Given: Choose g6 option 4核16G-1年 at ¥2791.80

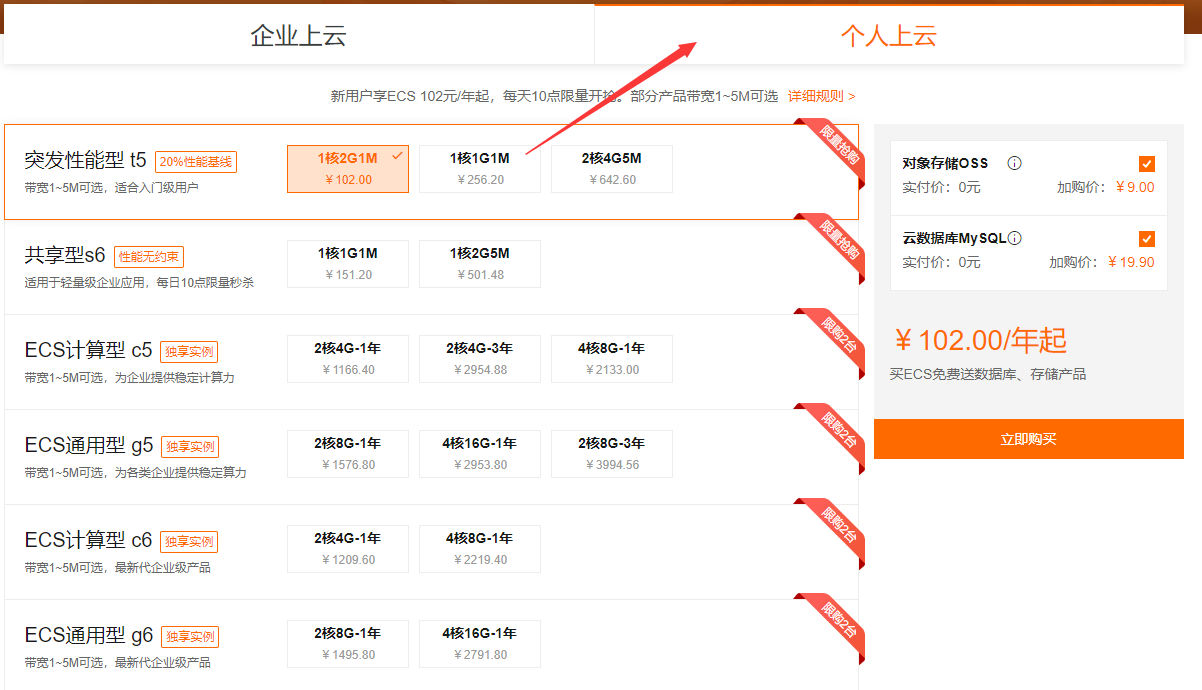Looking at the screenshot, I should (480, 644).
